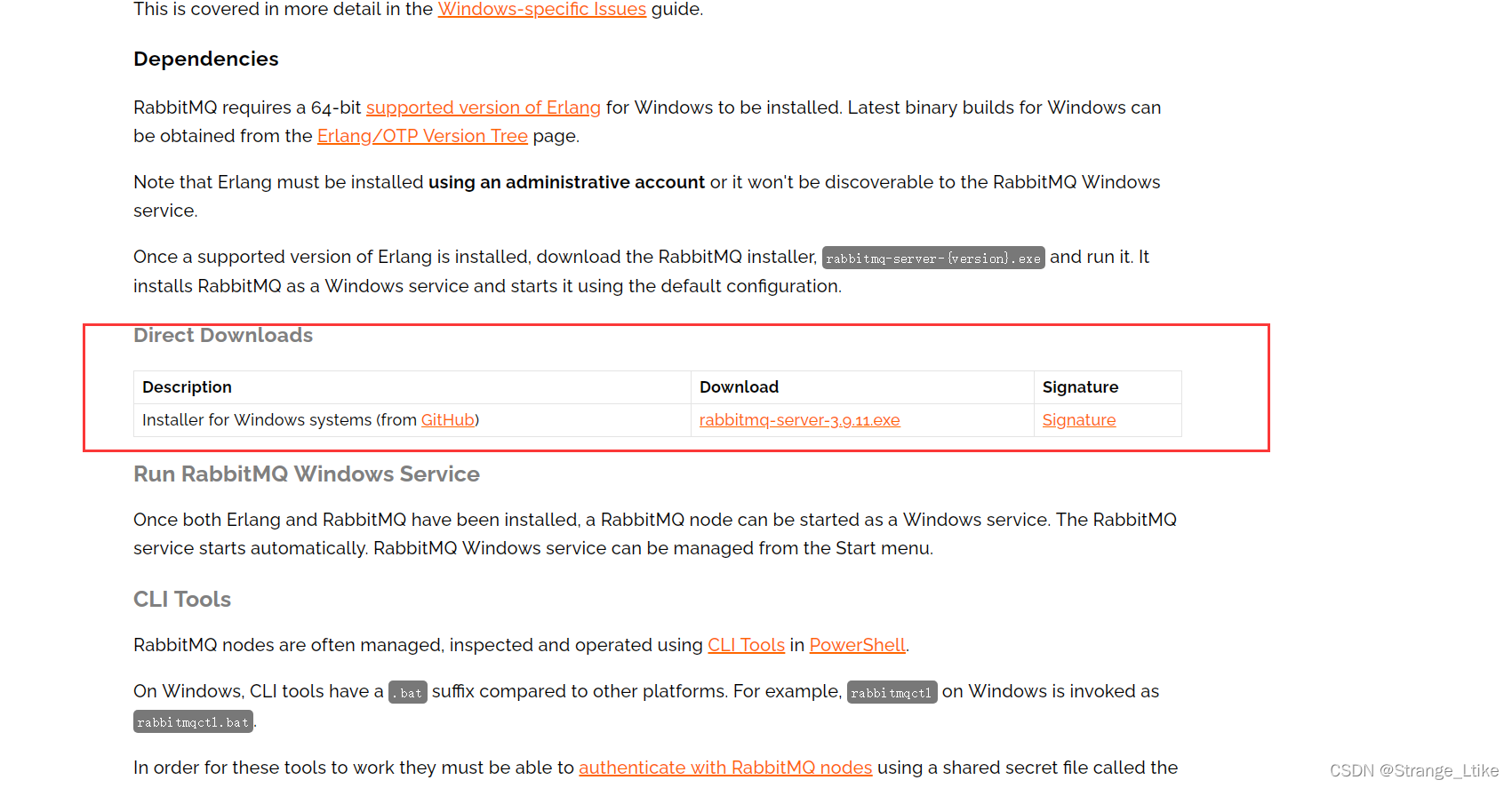Open the Erlang/OTP Version Tree page link

[422, 136]
